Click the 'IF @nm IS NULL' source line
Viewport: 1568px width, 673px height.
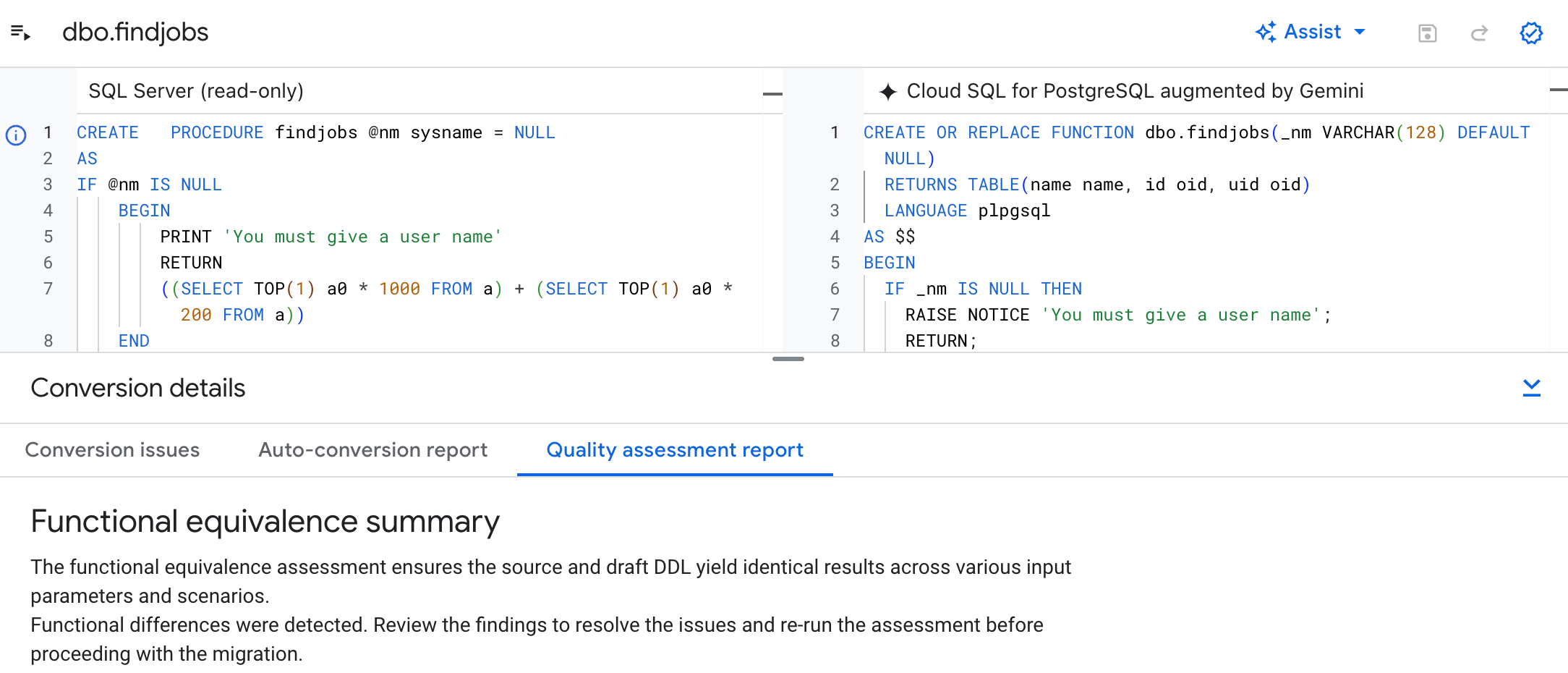coord(149,185)
